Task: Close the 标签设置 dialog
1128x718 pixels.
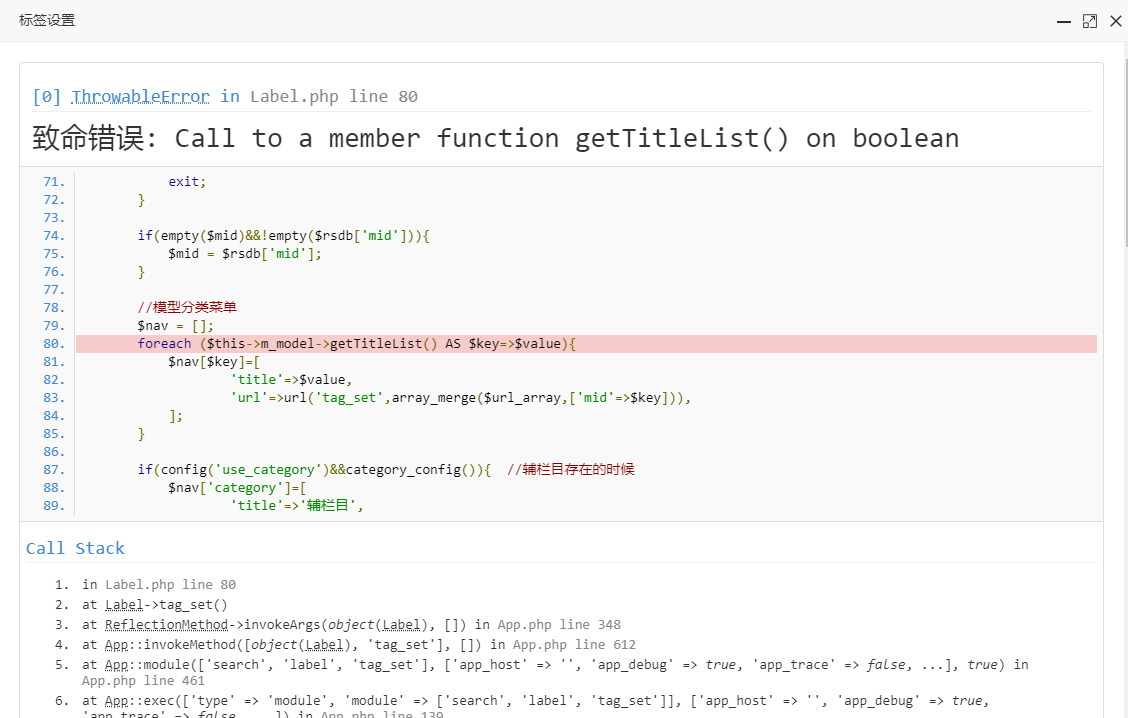Action: (1115, 21)
